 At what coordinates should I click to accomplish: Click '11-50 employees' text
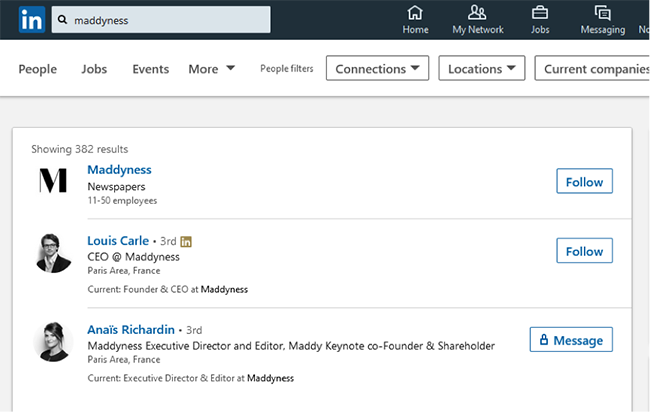click(122, 201)
